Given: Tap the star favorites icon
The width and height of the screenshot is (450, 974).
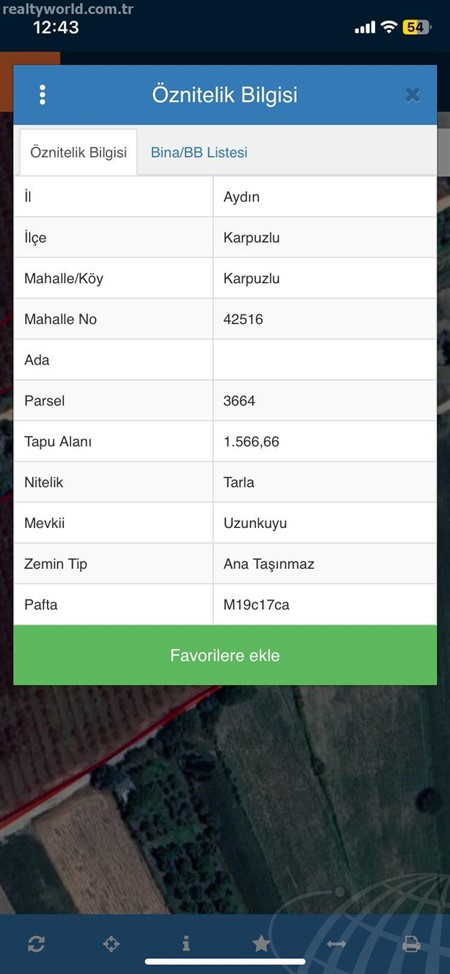Looking at the screenshot, I should [x=261, y=944].
